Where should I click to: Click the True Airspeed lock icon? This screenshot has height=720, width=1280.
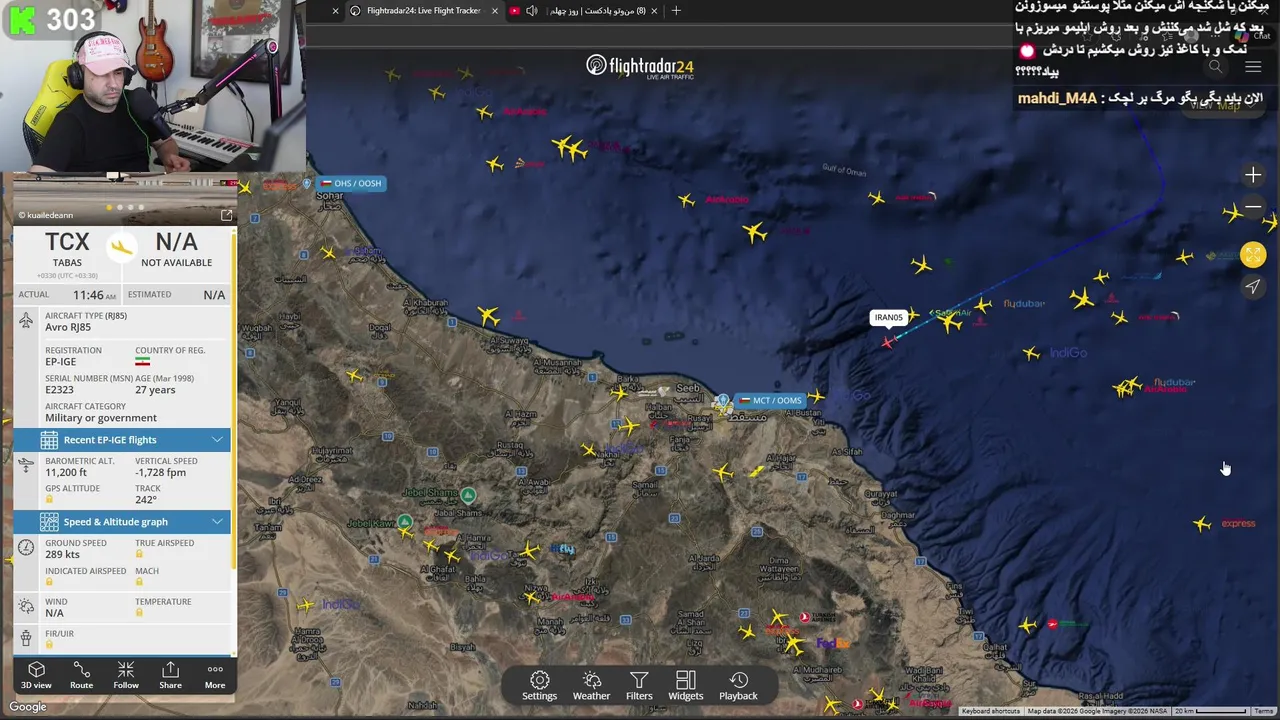(139, 554)
